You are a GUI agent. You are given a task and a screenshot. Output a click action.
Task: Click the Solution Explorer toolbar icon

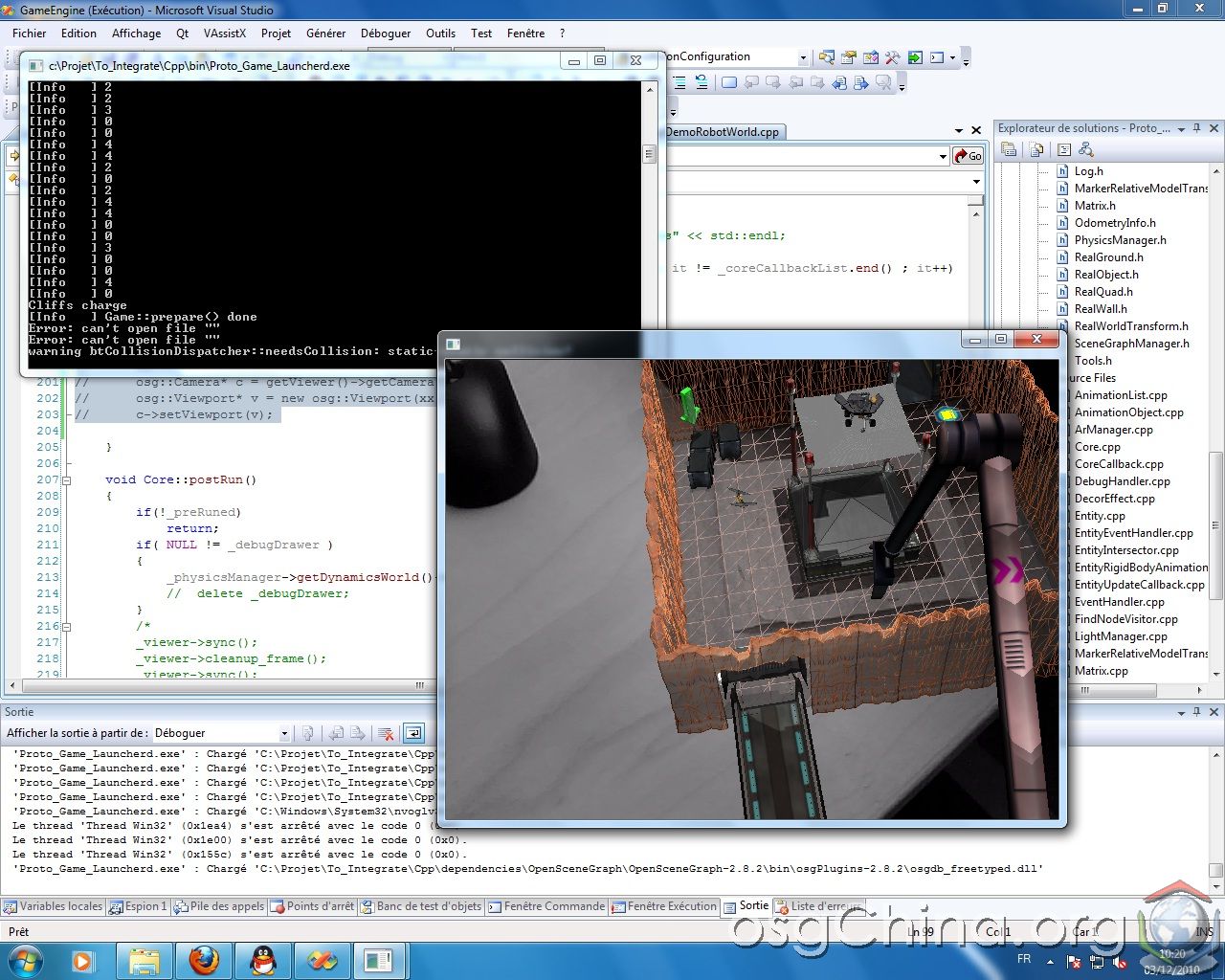pyautogui.click(x=827, y=57)
